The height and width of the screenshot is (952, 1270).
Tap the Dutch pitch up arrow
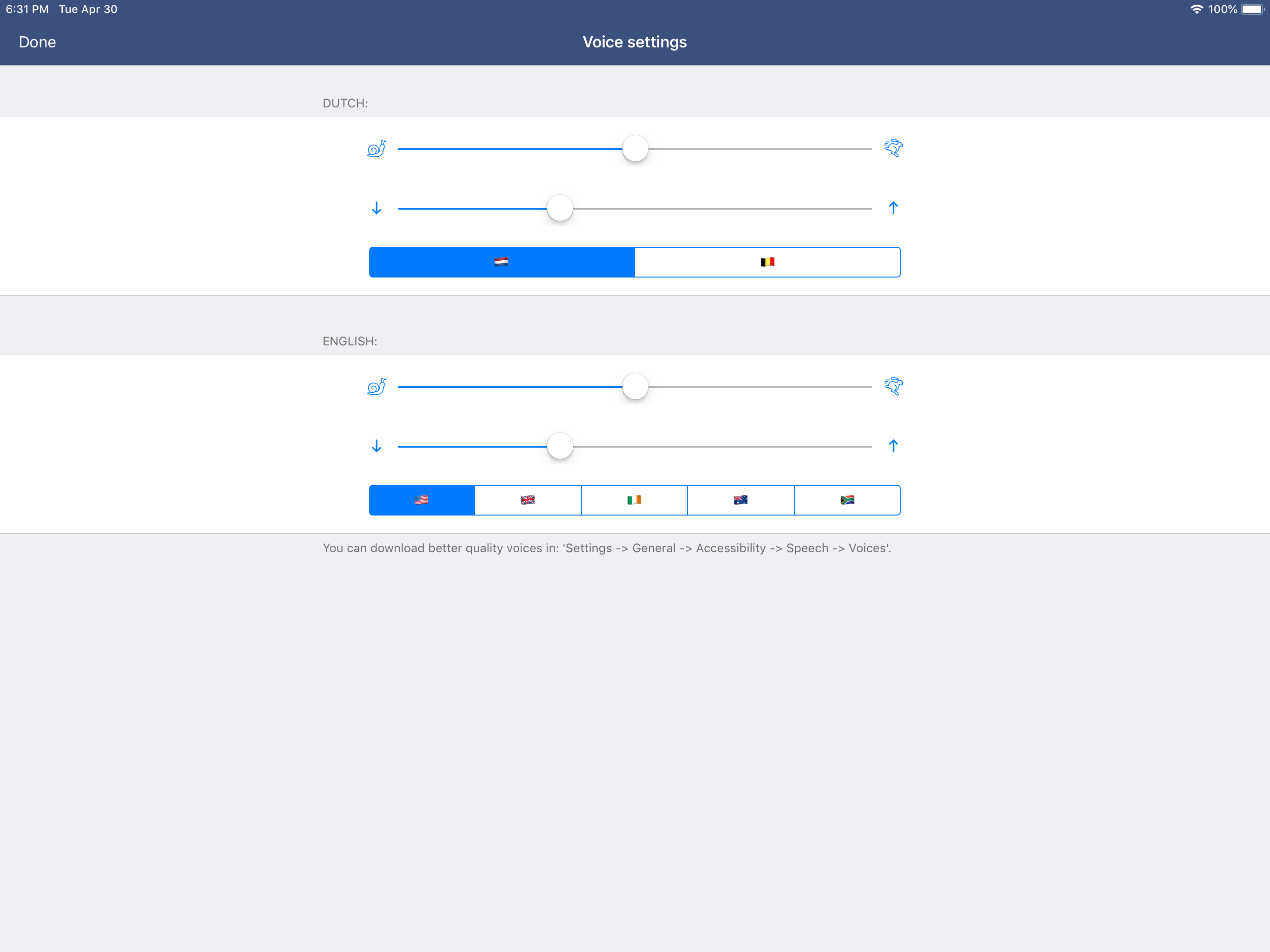(x=893, y=208)
